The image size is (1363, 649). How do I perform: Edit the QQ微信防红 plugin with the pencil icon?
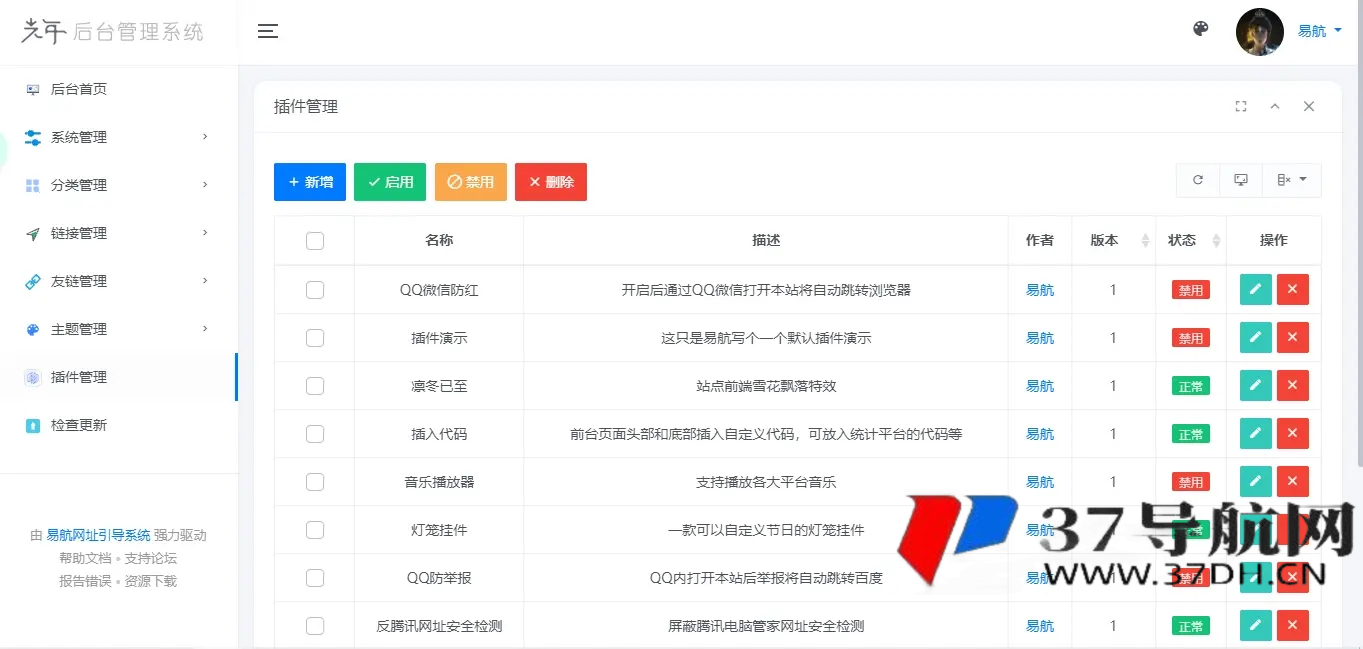(x=1255, y=289)
